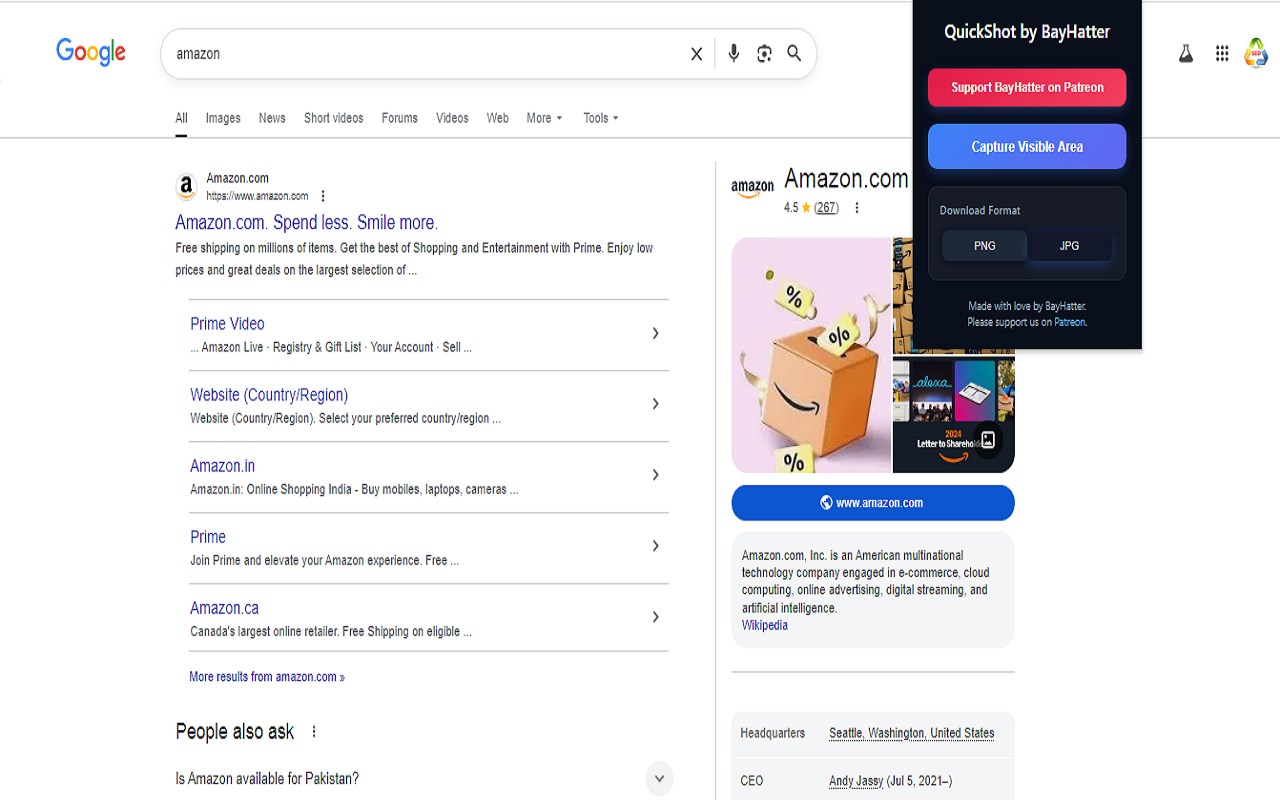Viewport: 1280px width, 800px height.
Task: Open the Tools dropdown
Action: 601,118
